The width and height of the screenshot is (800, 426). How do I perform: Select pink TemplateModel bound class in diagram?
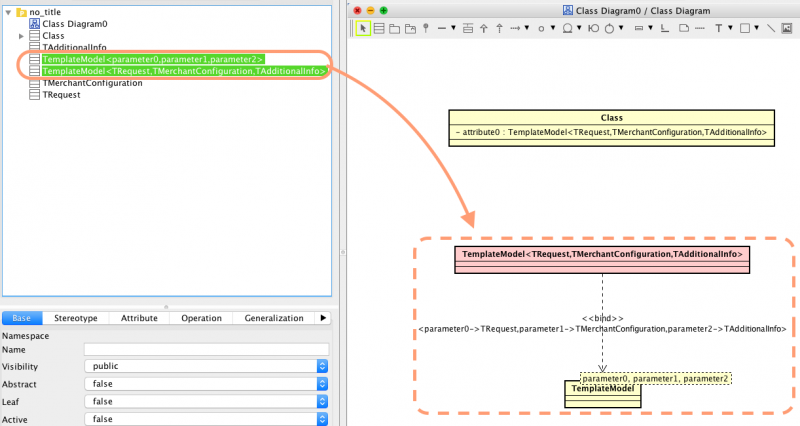pyautogui.click(x=602, y=259)
